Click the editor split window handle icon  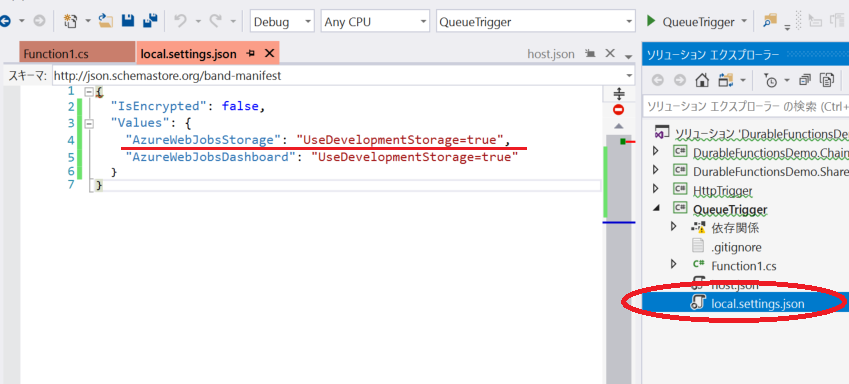point(619,94)
